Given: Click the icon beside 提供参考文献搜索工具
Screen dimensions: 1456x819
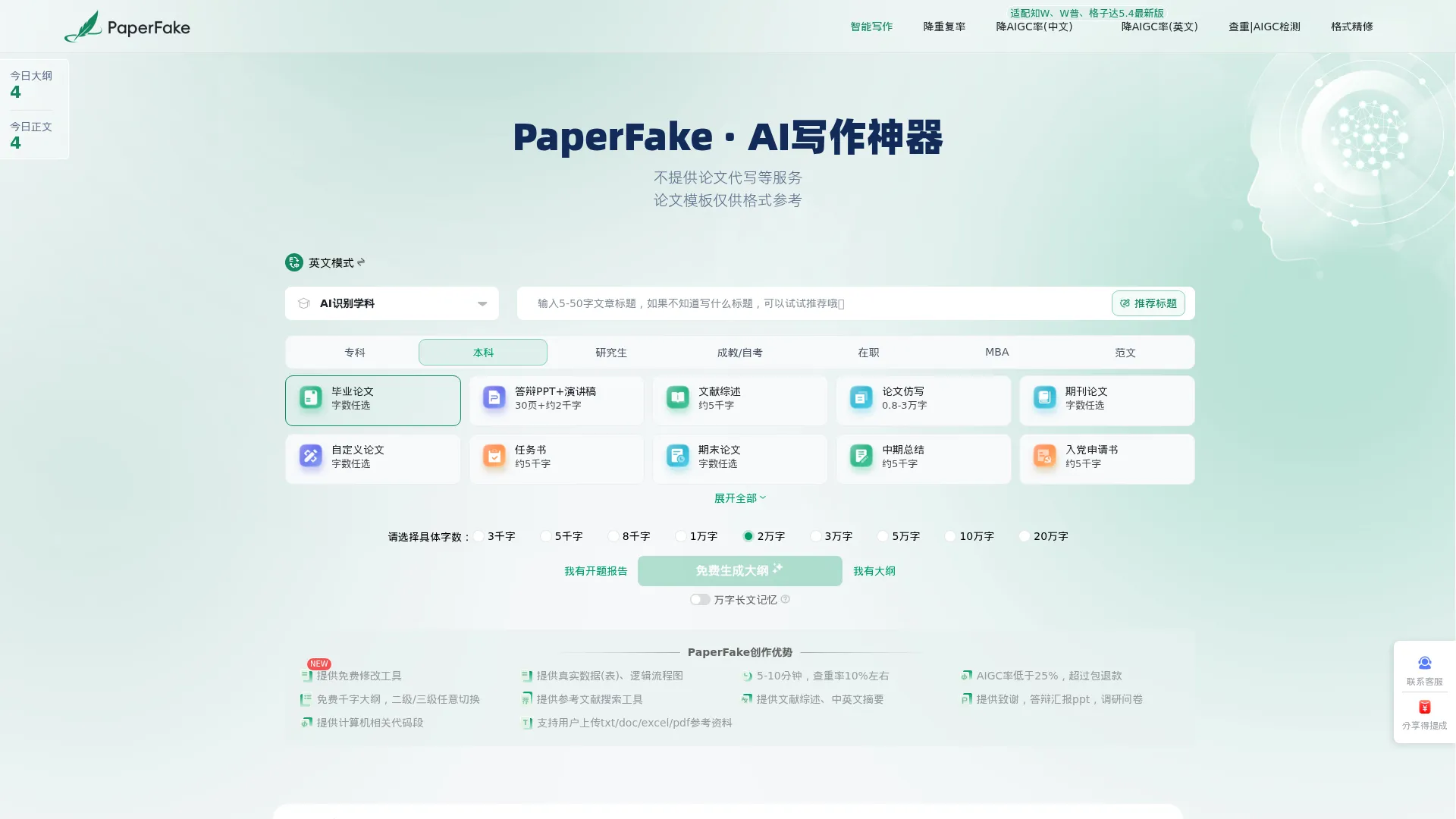Looking at the screenshot, I should point(527,699).
